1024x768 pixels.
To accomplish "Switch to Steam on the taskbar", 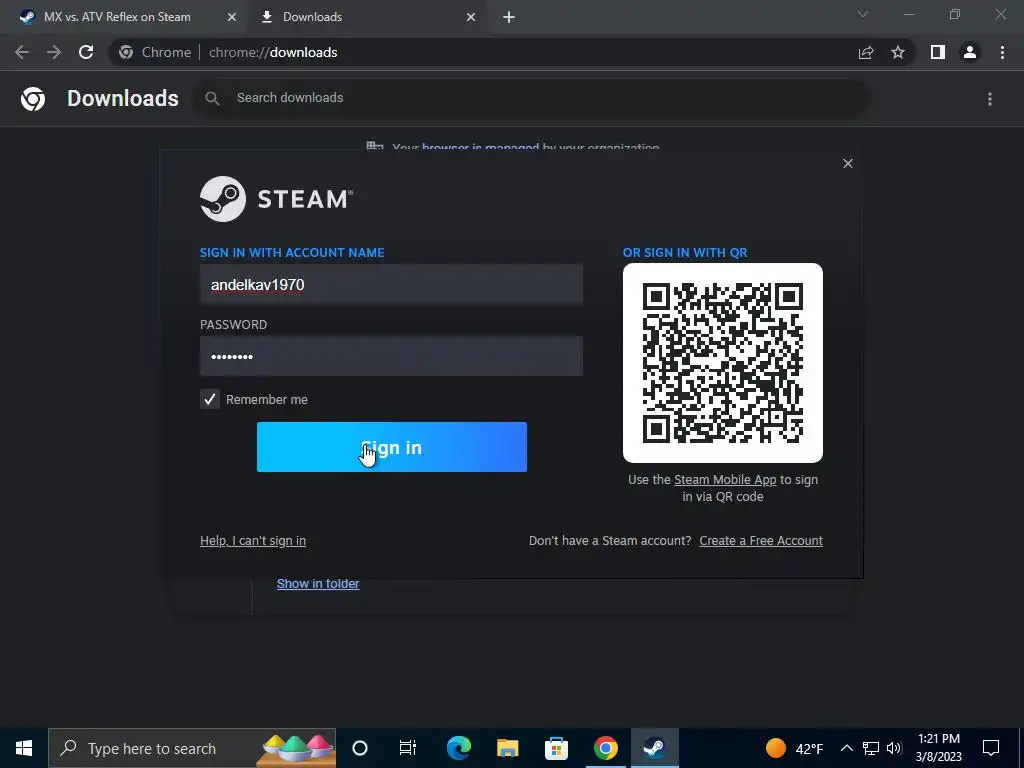I will (x=654, y=748).
